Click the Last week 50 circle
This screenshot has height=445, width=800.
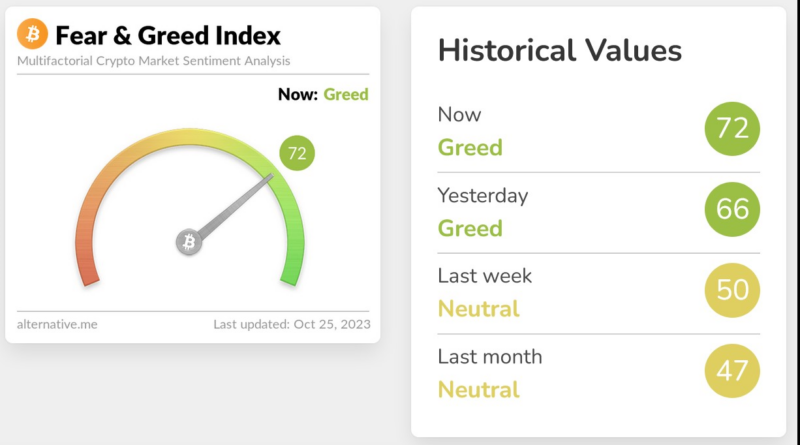point(732,289)
